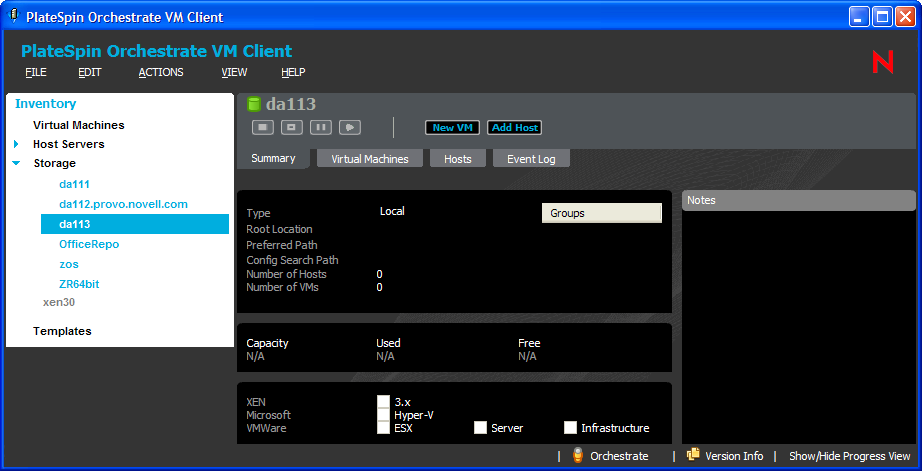Open the VIEW menu
Image resolution: width=922 pixels, height=471 pixels.
click(234, 72)
